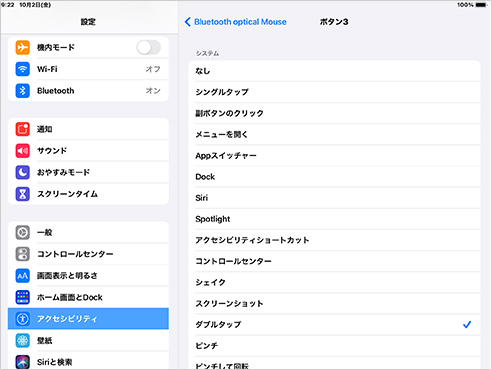
Task: Click the Home Screen & Dock icon
Action: click(23, 297)
